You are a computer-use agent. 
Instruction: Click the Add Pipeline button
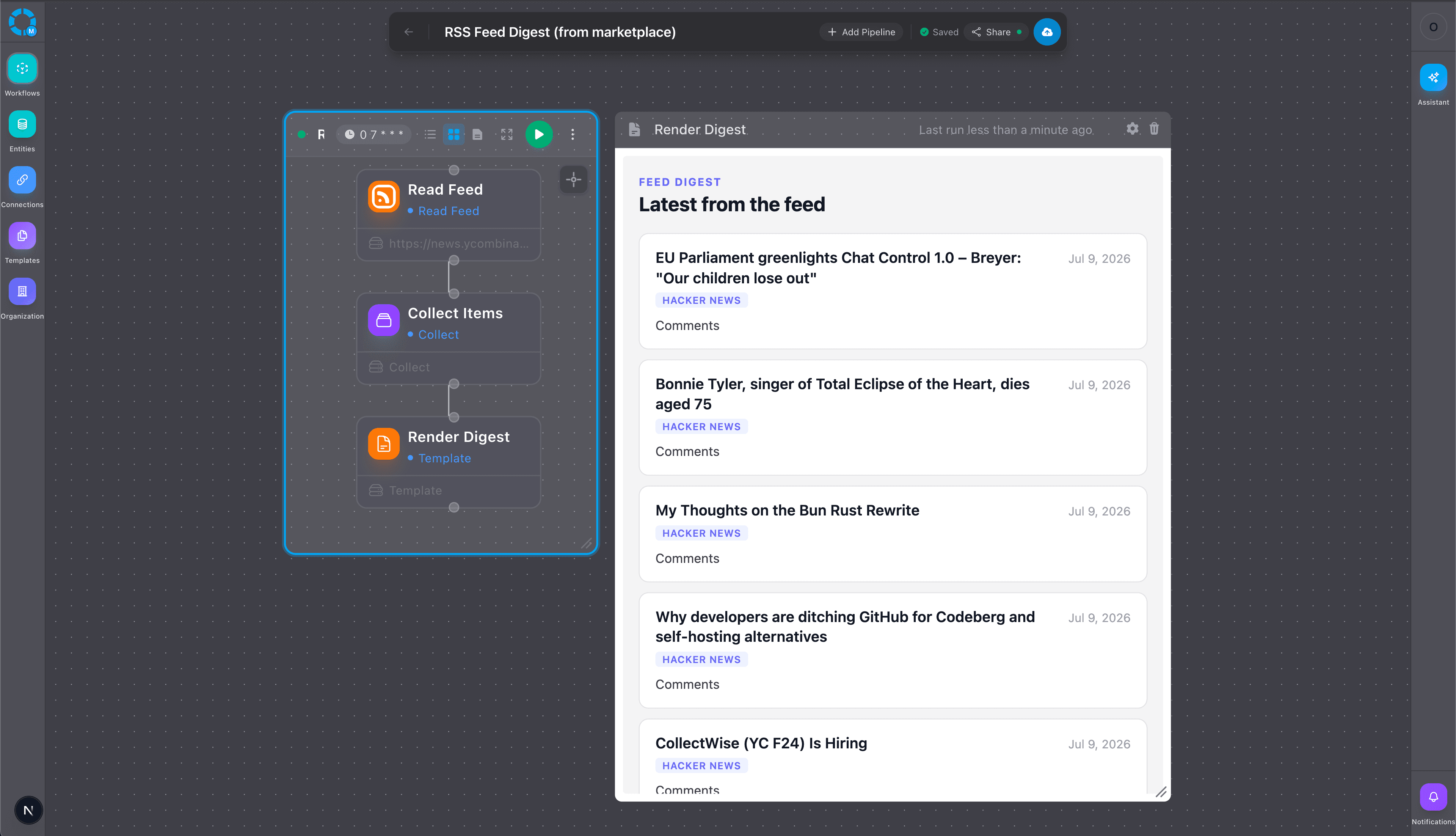[x=861, y=32]
